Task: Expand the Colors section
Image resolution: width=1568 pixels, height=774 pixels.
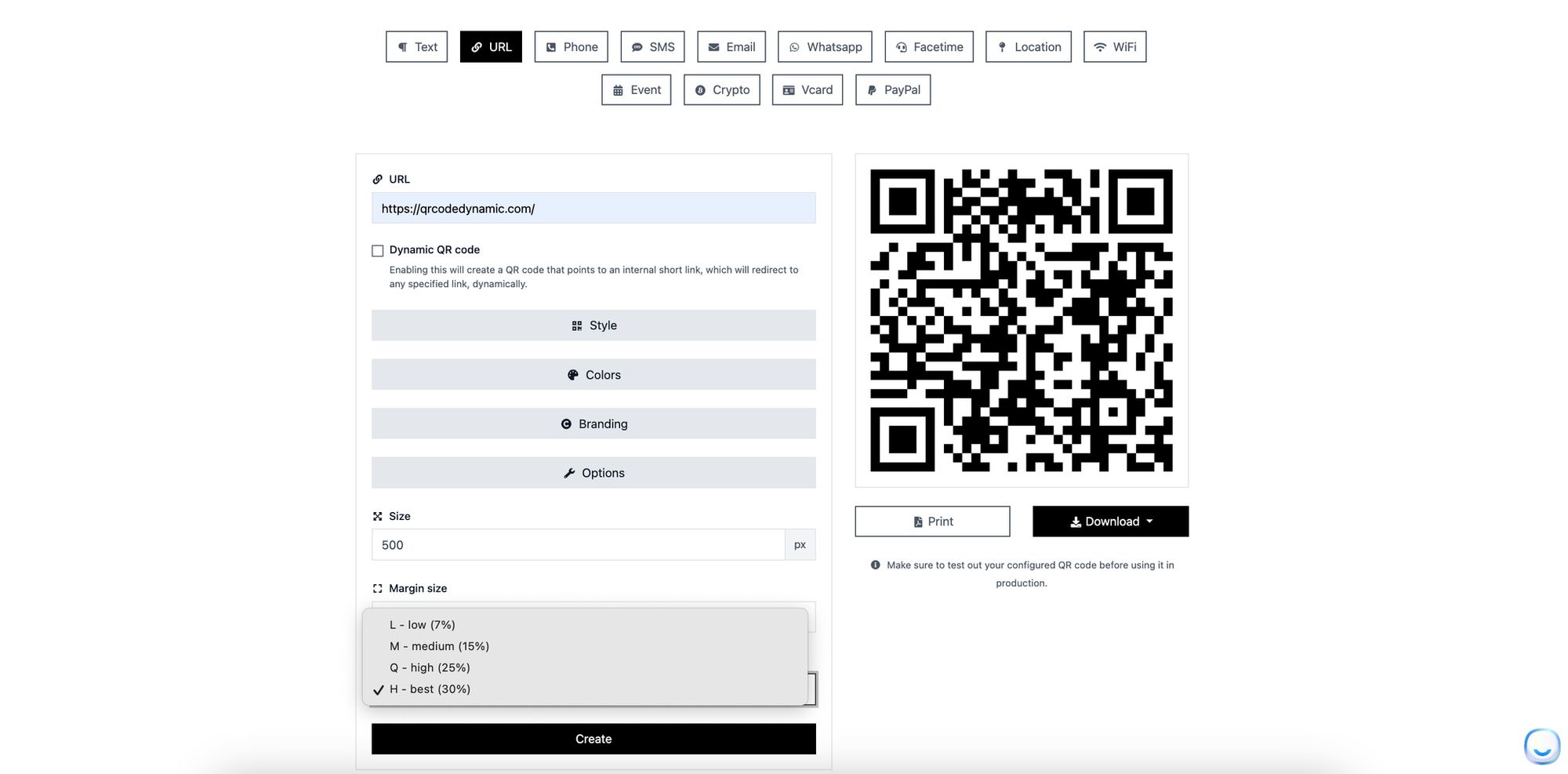Action: [593, 375]
